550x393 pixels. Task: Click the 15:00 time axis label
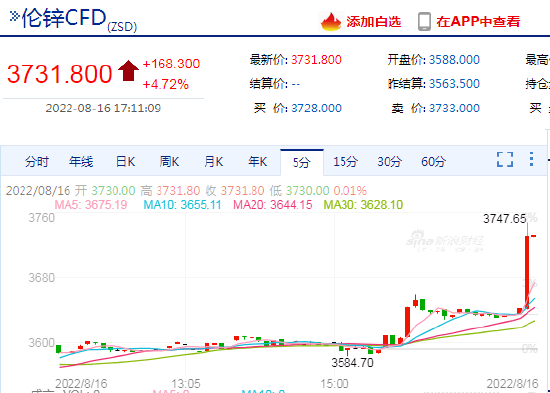(334, 384)
